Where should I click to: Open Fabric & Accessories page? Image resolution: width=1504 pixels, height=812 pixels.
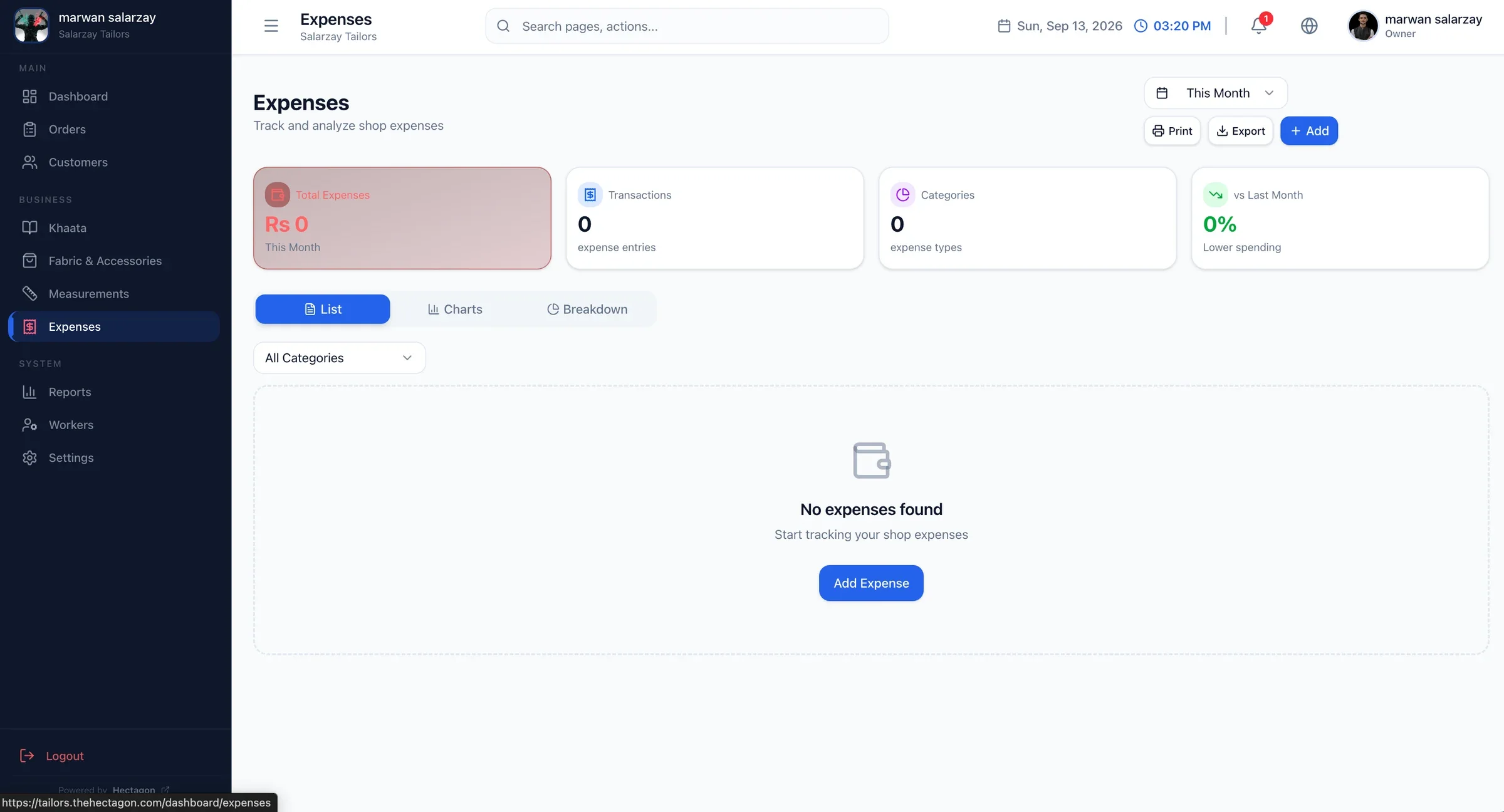pos(114,261)
